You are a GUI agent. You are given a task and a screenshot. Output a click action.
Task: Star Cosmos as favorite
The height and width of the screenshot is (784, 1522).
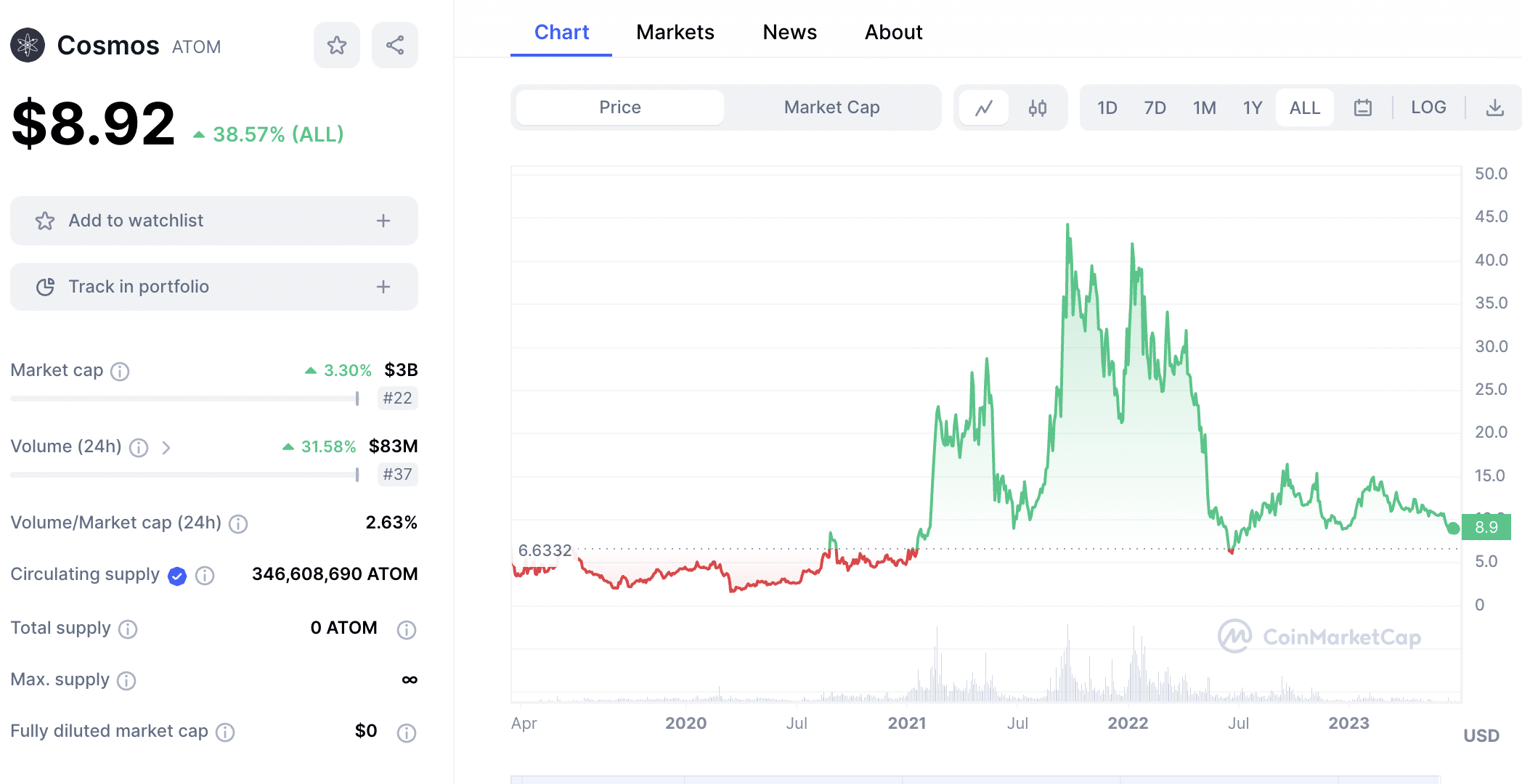(337, 45)
